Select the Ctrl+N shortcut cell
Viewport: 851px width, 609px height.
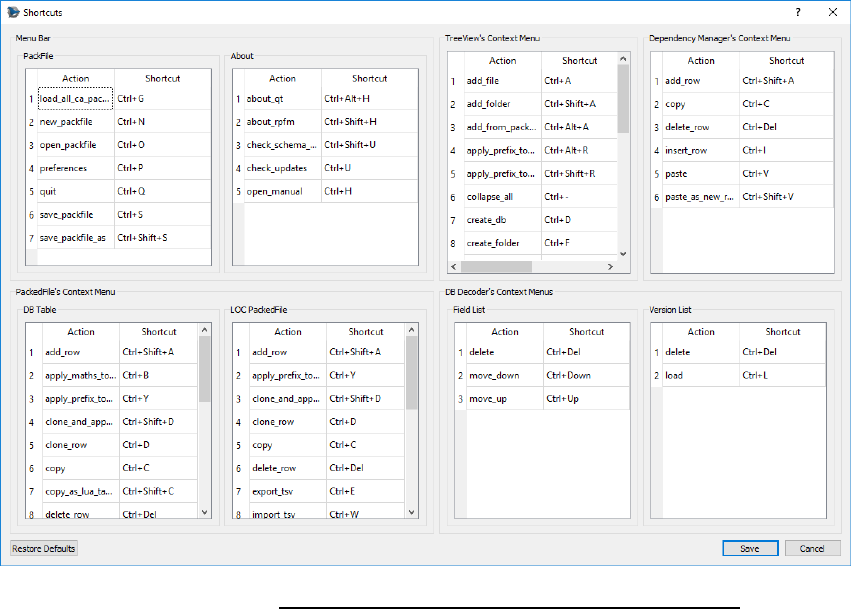(x=163, y=122)
